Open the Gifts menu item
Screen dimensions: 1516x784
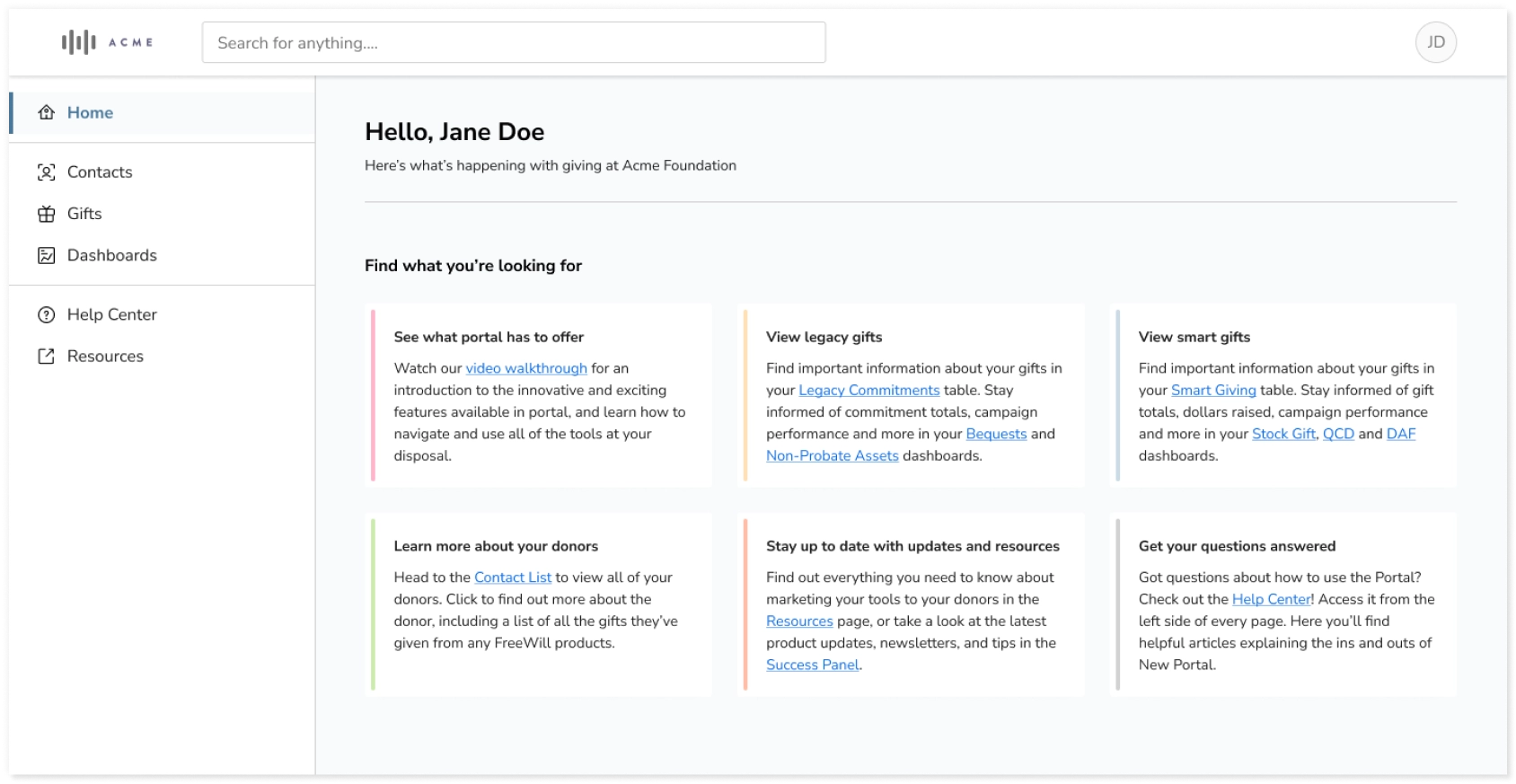point(84,214)
